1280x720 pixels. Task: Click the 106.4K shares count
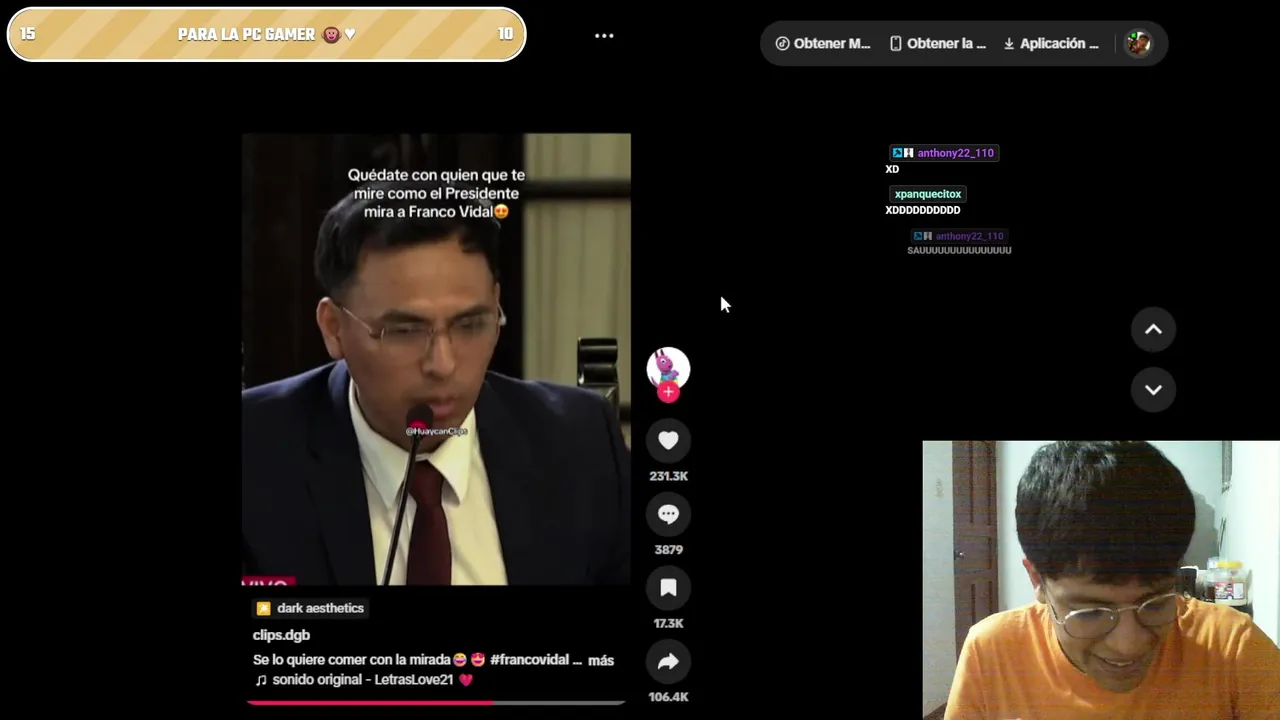tap(668, 697)
